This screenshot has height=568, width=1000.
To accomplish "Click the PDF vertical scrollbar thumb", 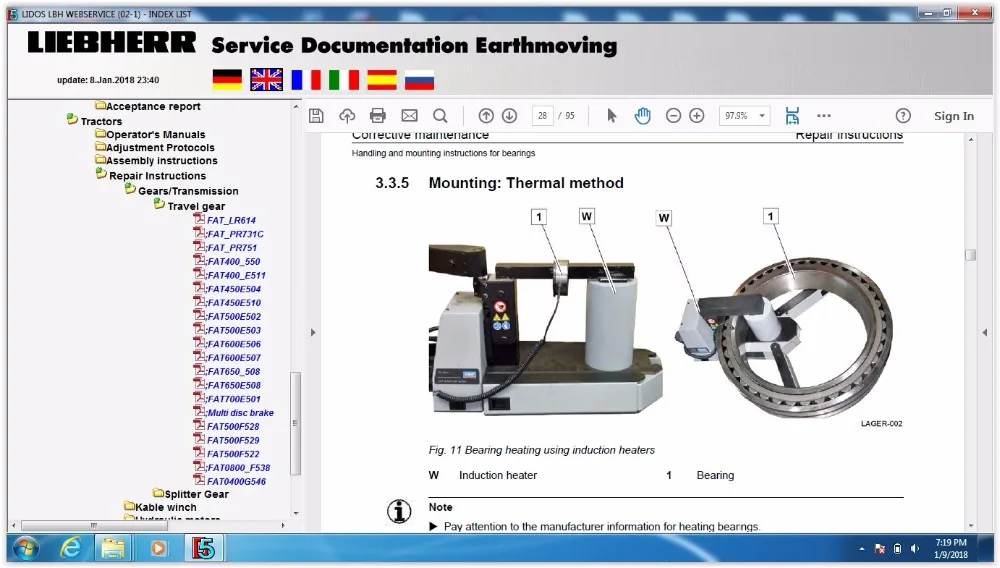I will coord(971,255).
